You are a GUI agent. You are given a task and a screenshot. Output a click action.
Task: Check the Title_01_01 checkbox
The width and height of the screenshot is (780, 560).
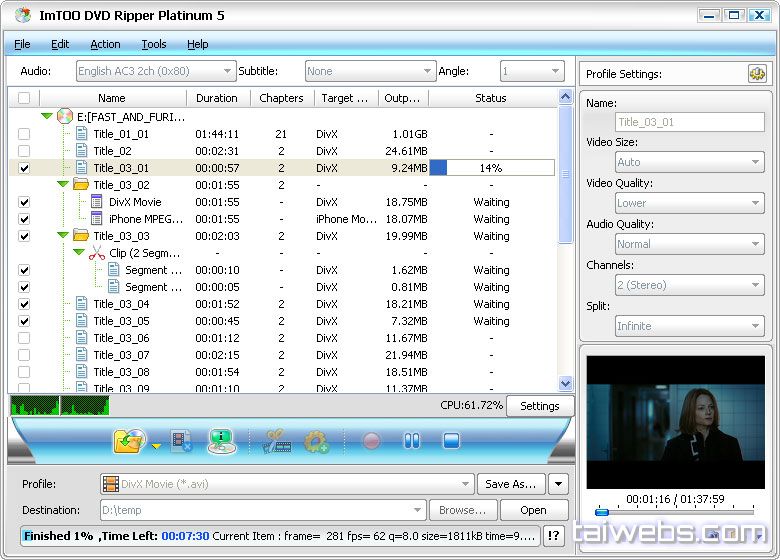click(x=24, y=134)
